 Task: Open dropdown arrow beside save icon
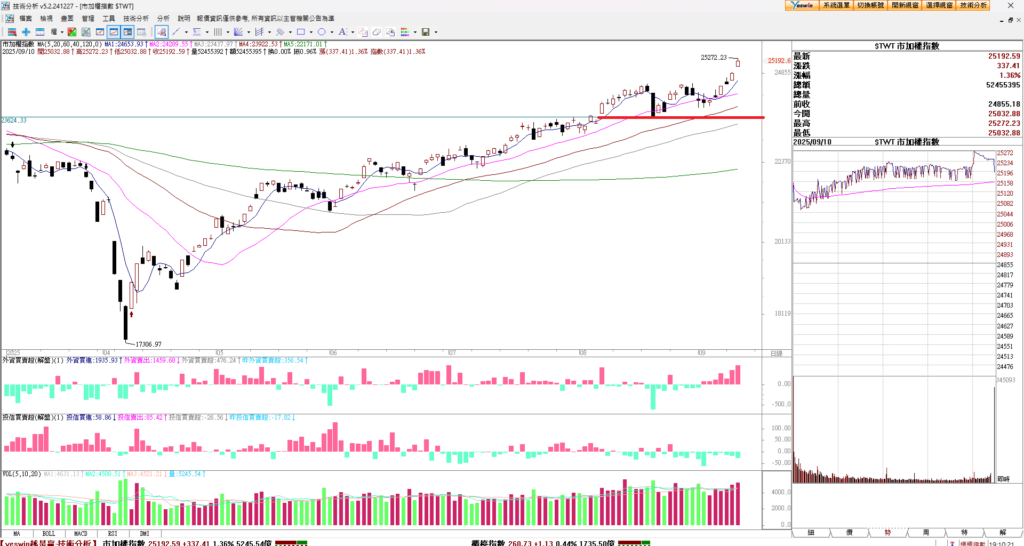(436, 32)
